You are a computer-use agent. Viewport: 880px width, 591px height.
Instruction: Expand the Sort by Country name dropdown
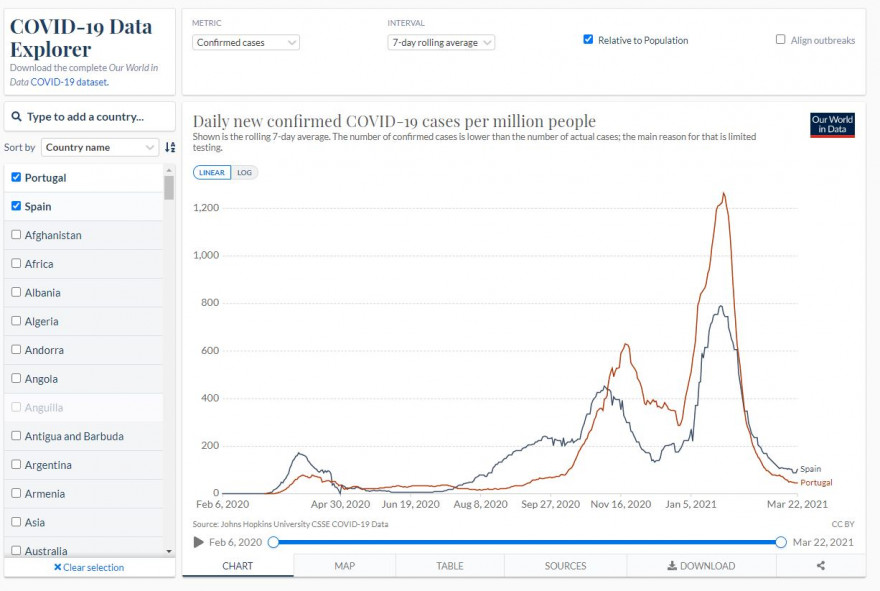(100, 147)
